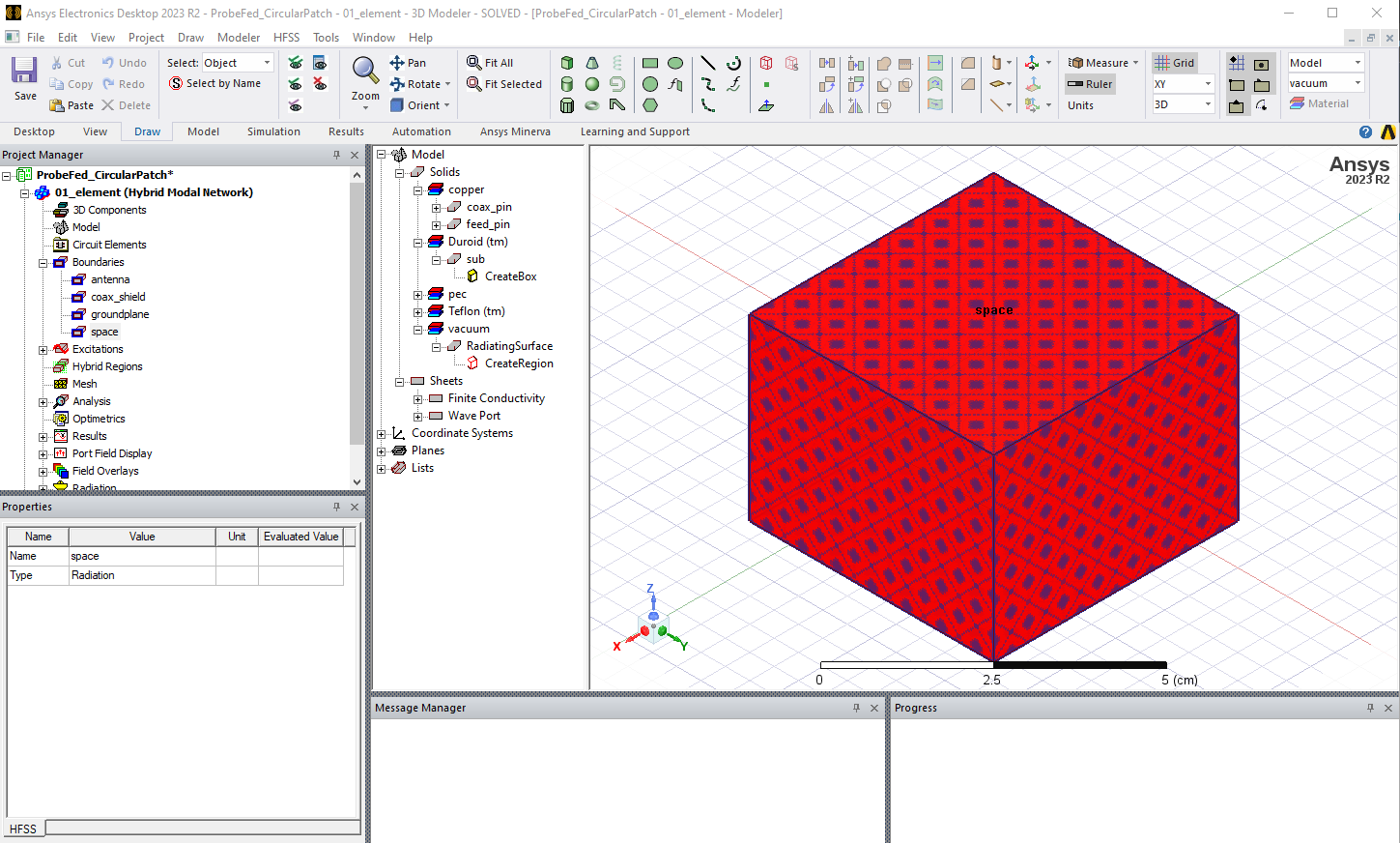Select the Draw Line tool
This screenshot has width=1400, height=843.
pyautogui.click(x=708, y=62)
